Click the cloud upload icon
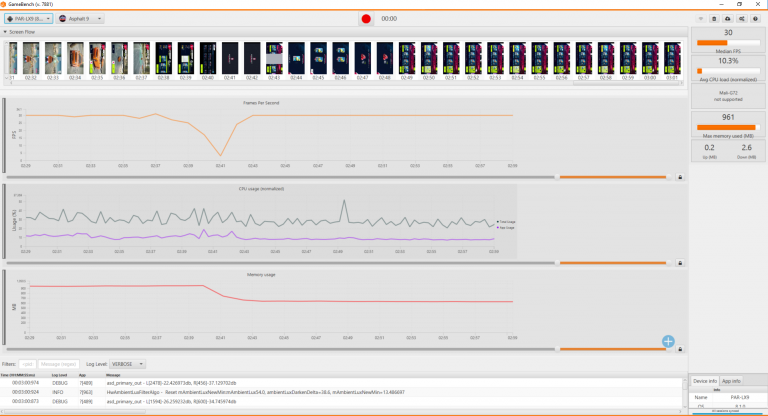The image size is (768, 416). pyautogui.click(x=728, y=19)
